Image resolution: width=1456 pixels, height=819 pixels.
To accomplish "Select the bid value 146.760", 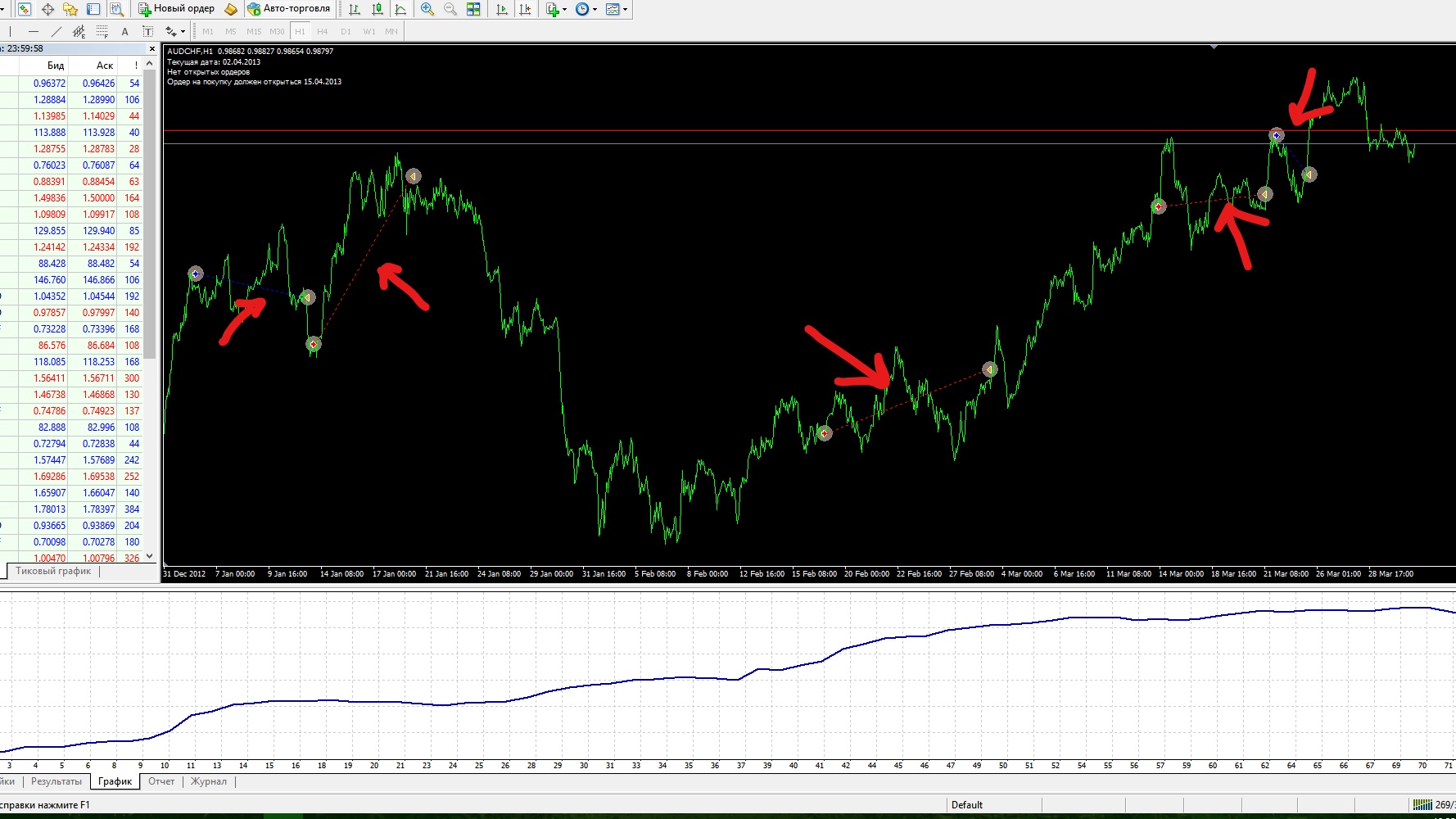I will 49,280.
